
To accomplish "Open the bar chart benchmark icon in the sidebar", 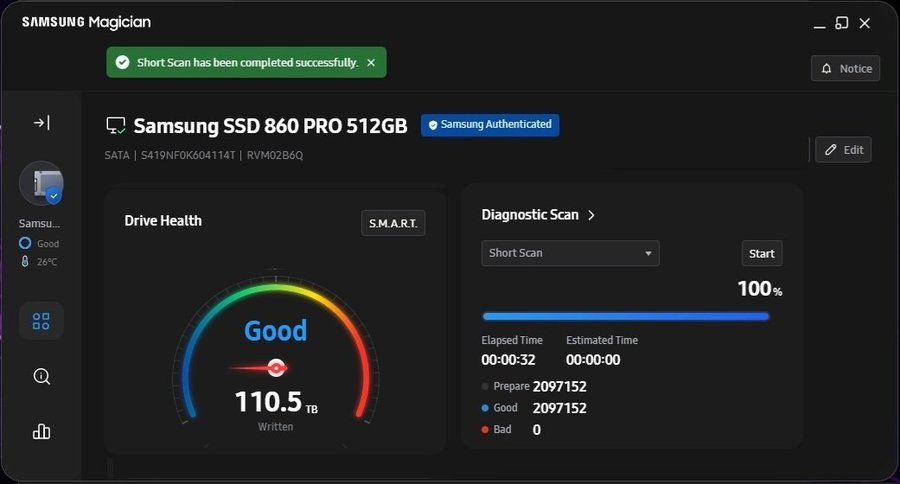I will pyautogui.click(x=41, y=431).
